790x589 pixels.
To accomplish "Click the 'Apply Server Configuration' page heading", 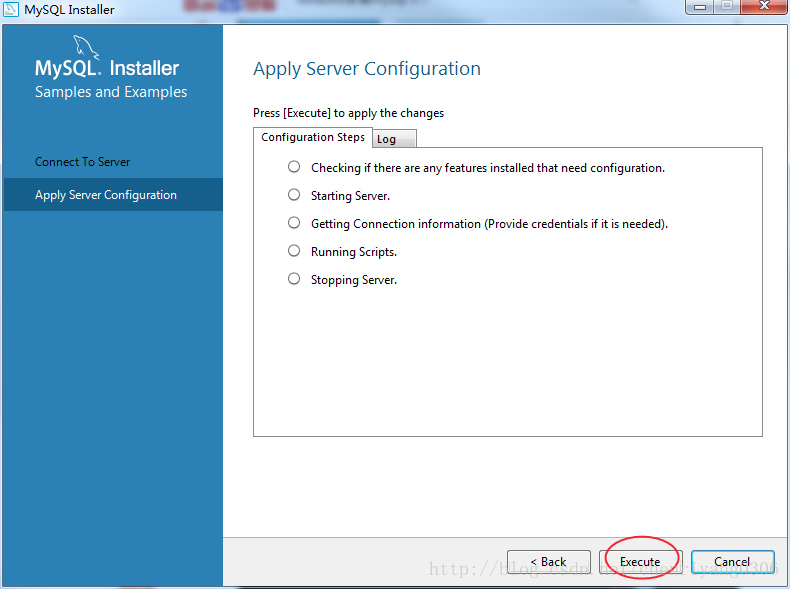I will coord(367,69).
